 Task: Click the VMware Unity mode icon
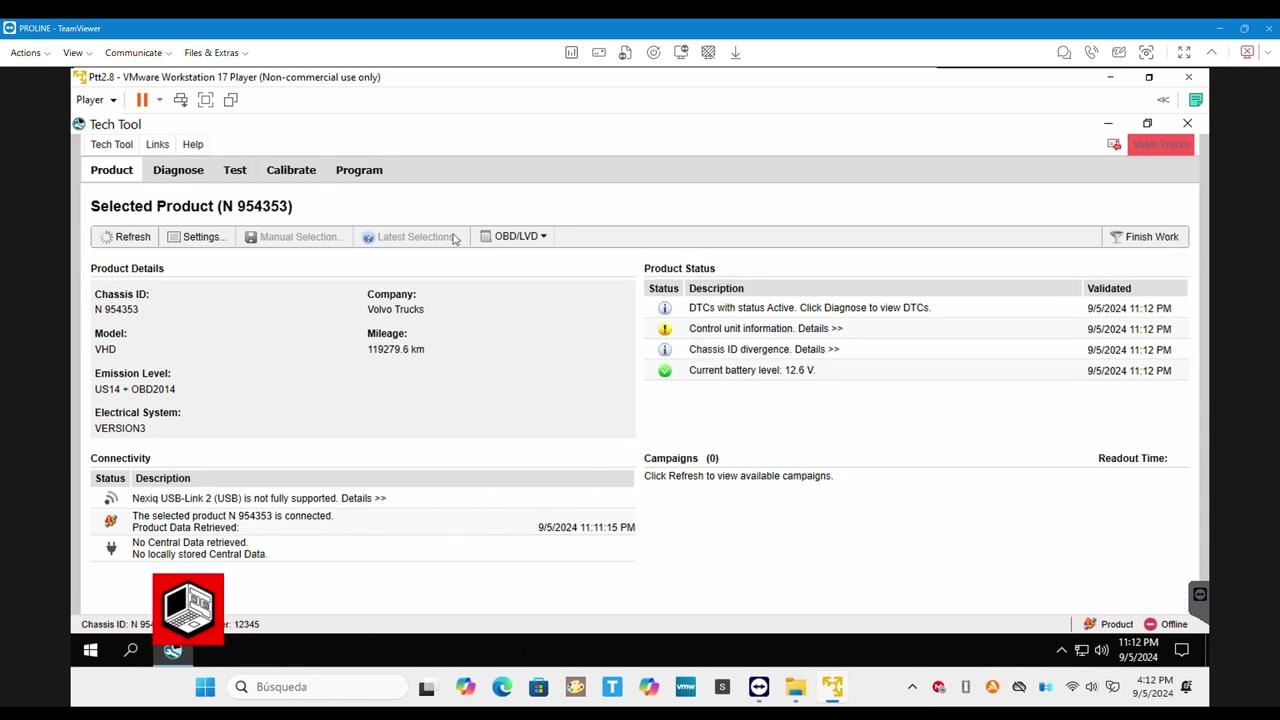[230, 99]
